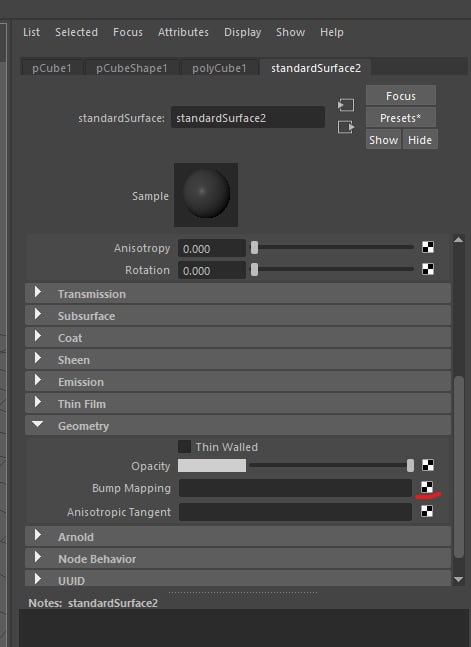The height and width of the screenshot is (647, 471).
Task: Click the Focus button
Action: click(x=401, y=96)
